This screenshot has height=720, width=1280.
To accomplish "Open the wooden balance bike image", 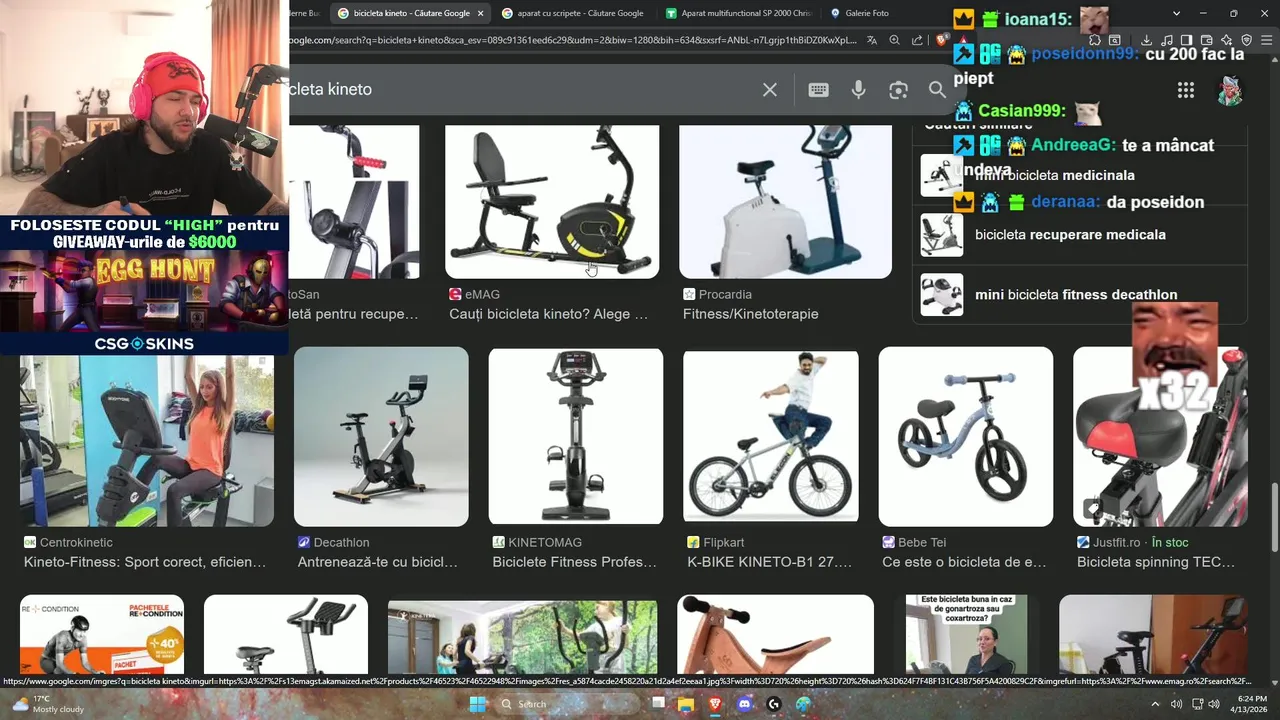I will coord(775,634).
